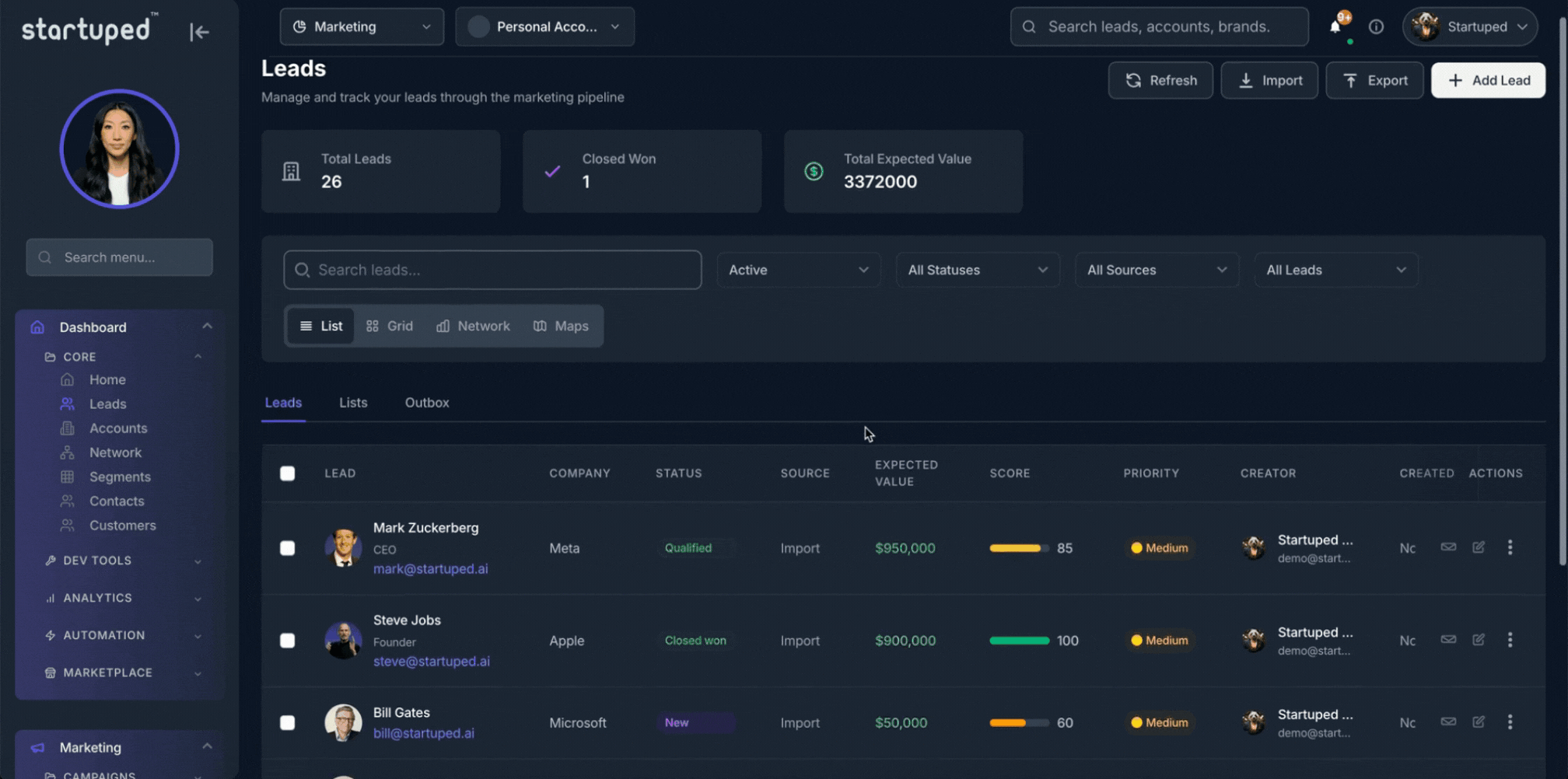The width and height of the screenshot is (1568, 779).
Task: Switch to the Leads tab
Action: tap(283, 403)
